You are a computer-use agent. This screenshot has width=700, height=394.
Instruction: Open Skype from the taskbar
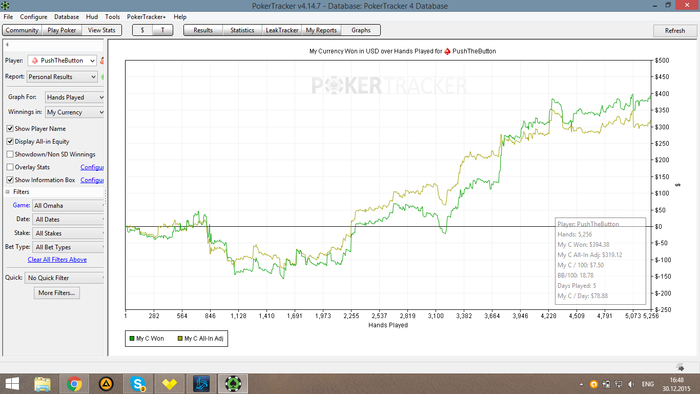point(138,384)
